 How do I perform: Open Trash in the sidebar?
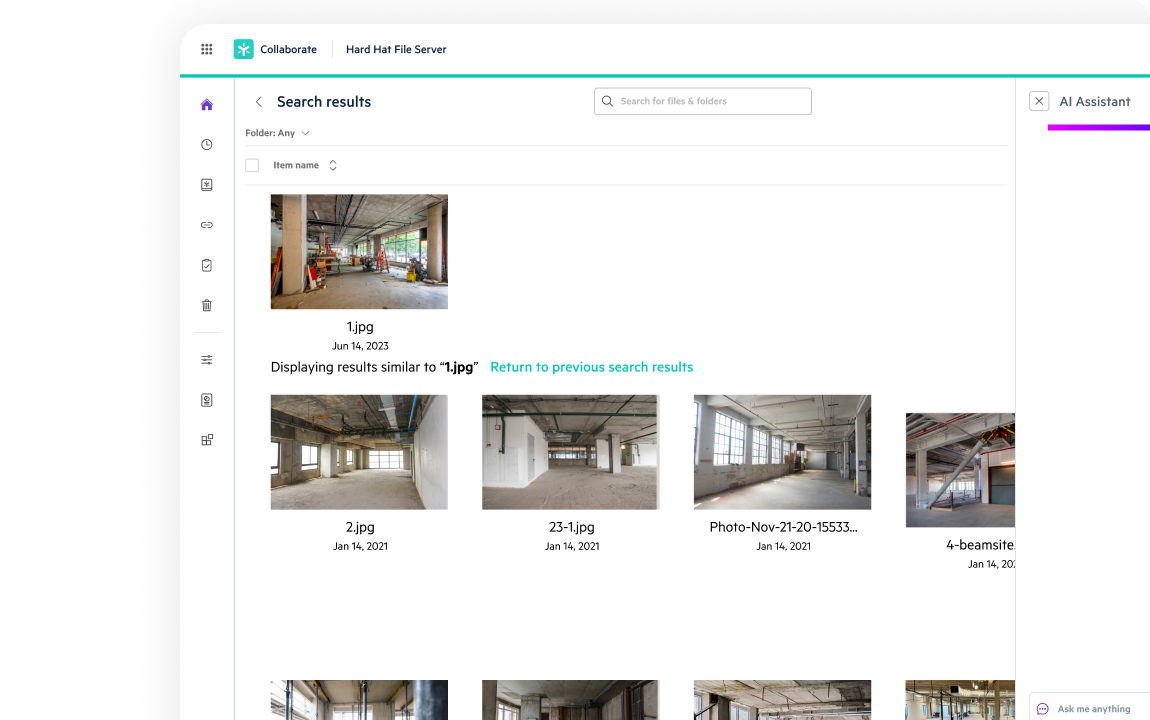point(207,305)
